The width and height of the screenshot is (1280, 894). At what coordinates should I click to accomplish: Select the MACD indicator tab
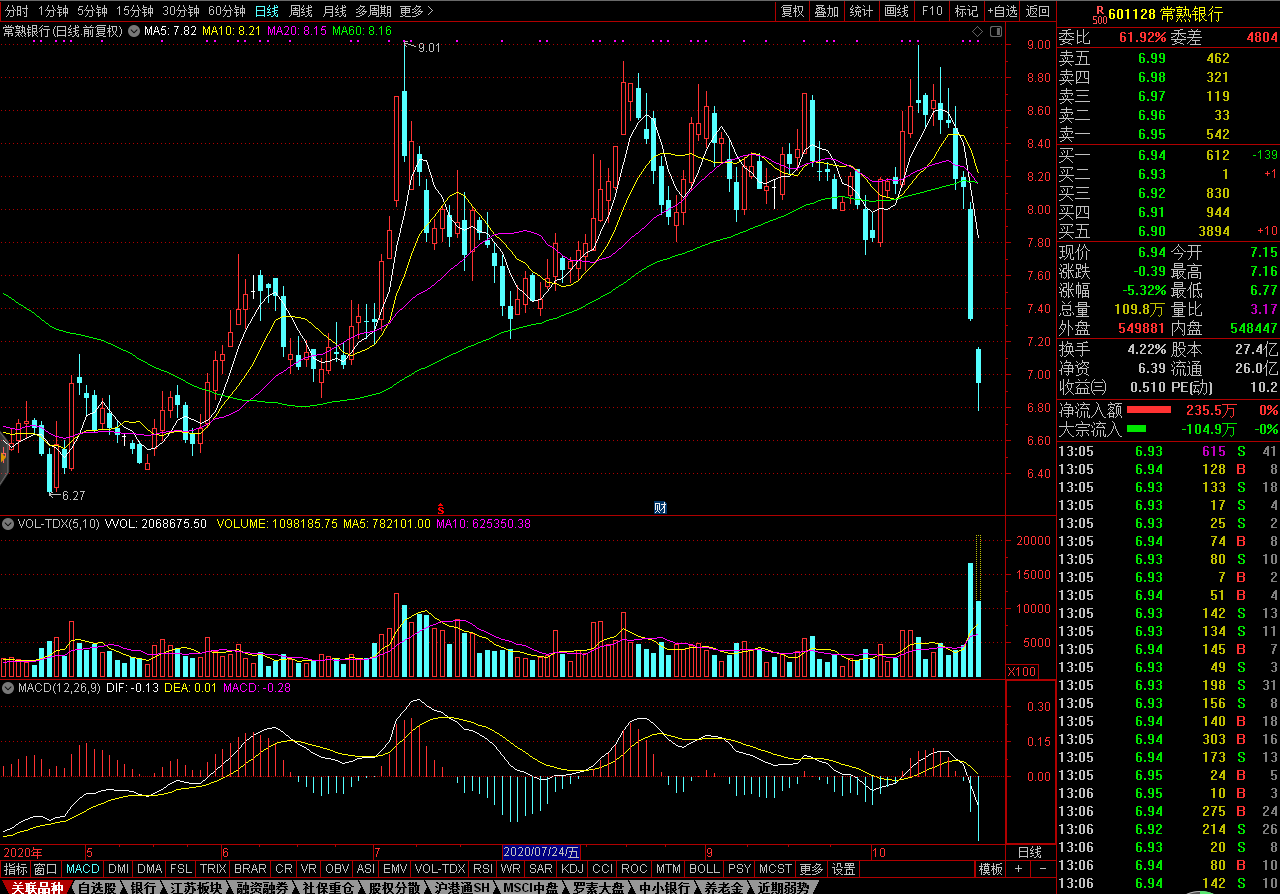[x=83, y=869]
